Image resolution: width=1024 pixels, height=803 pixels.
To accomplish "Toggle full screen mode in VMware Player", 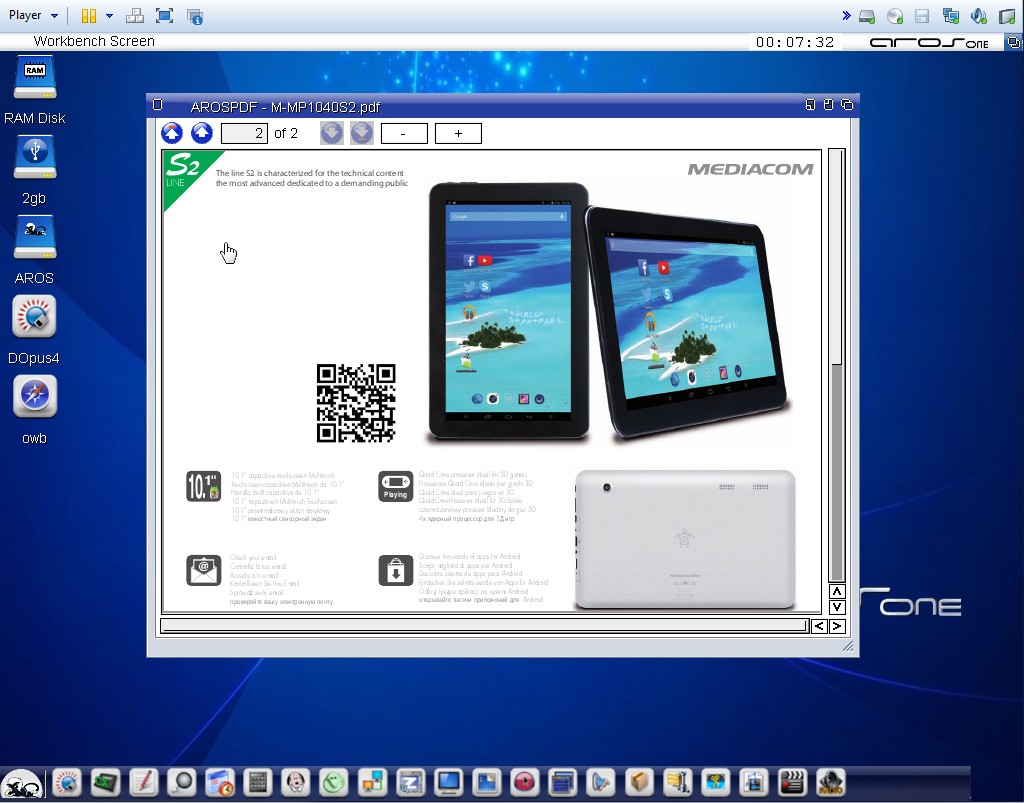I will [165, 16].
